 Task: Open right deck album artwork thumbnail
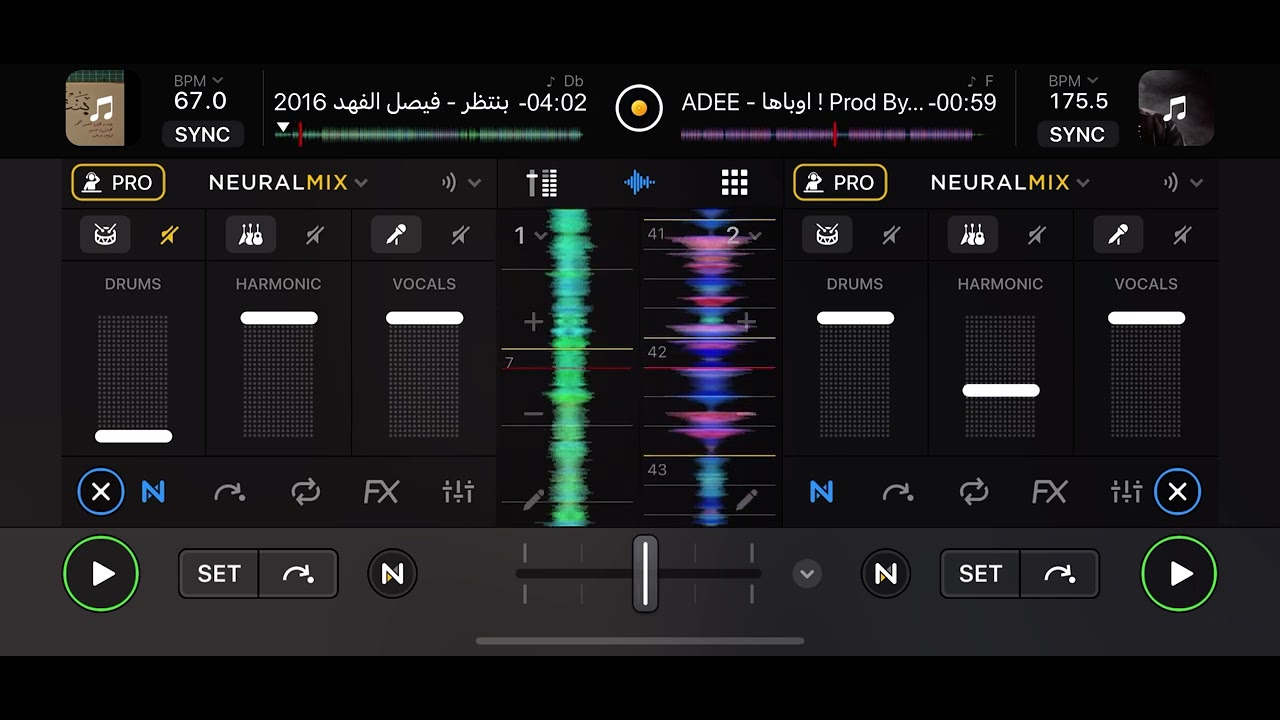click(x=1176, y=108)
